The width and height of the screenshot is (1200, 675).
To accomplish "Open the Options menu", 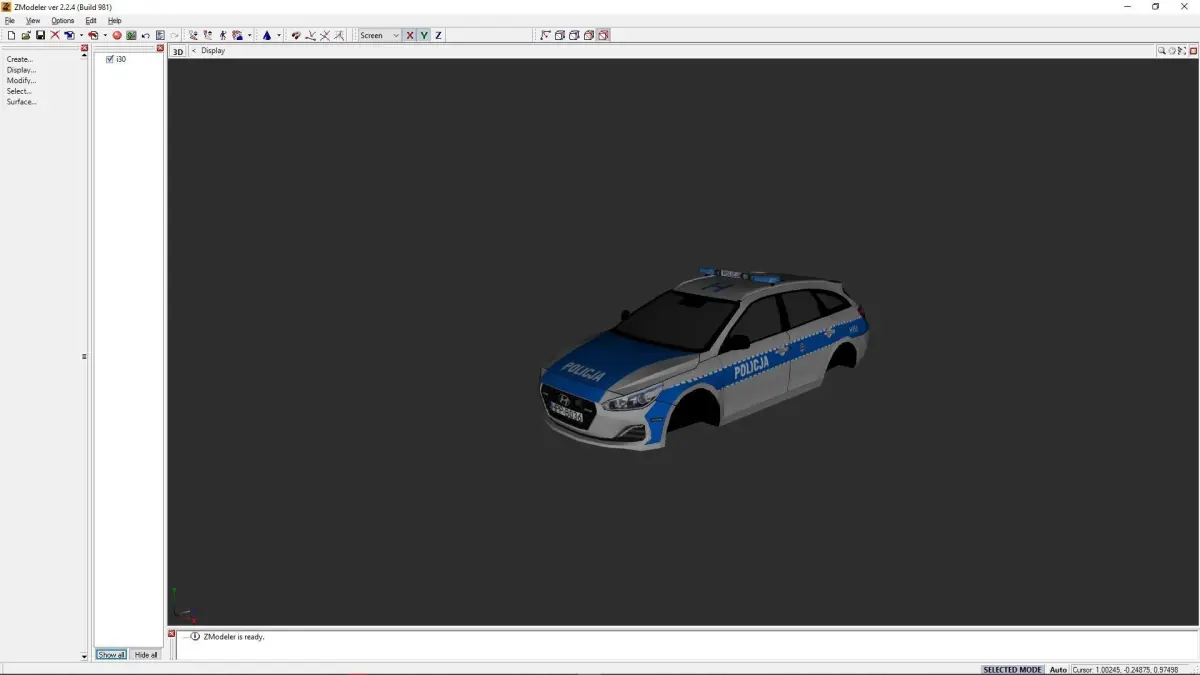I will (x=63, y=20).
